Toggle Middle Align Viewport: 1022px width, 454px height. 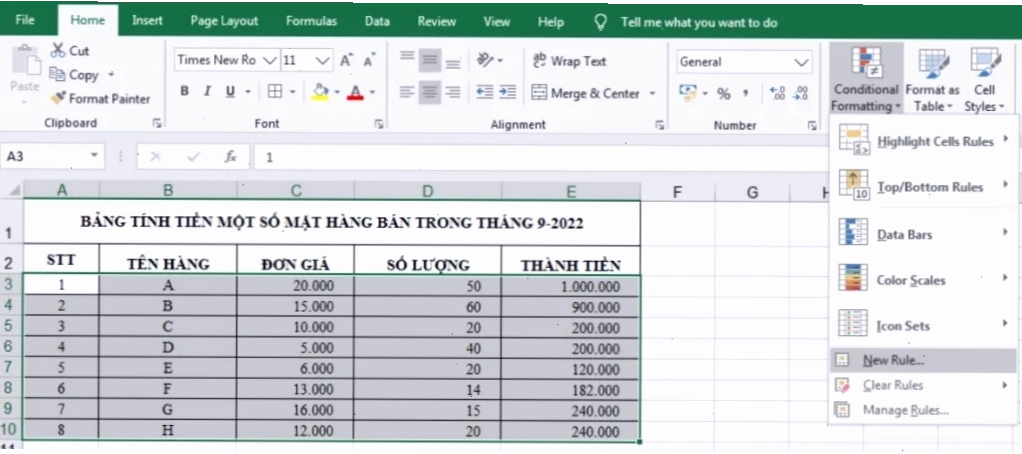pos(430,60)
